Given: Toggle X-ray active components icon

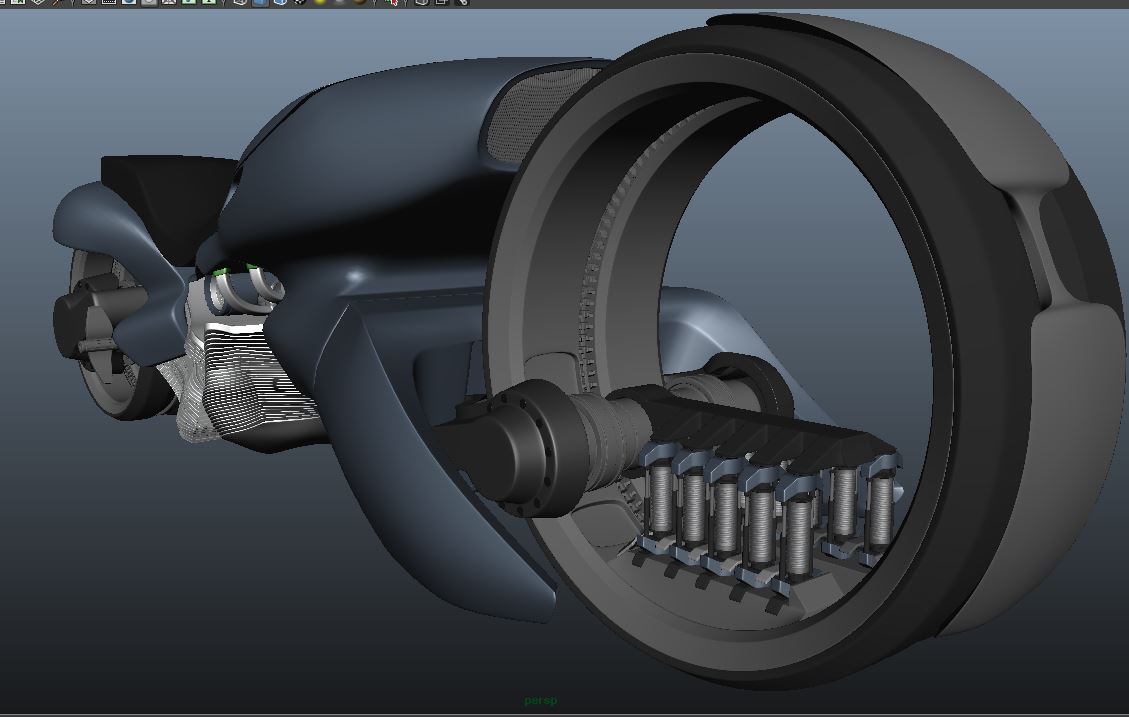Looking at the screenshot, I should tap(441, 1).
